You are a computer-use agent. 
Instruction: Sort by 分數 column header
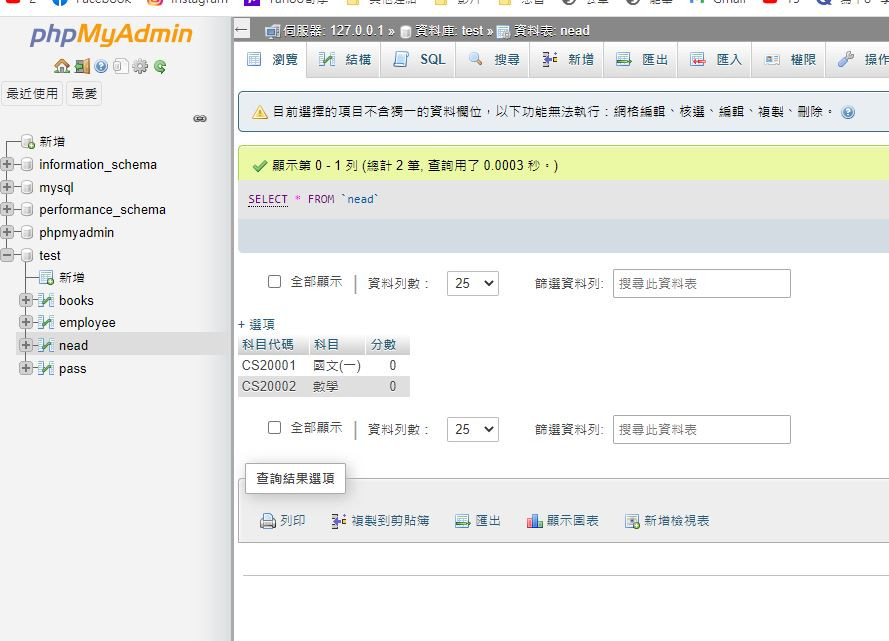[x=383, y=345]
